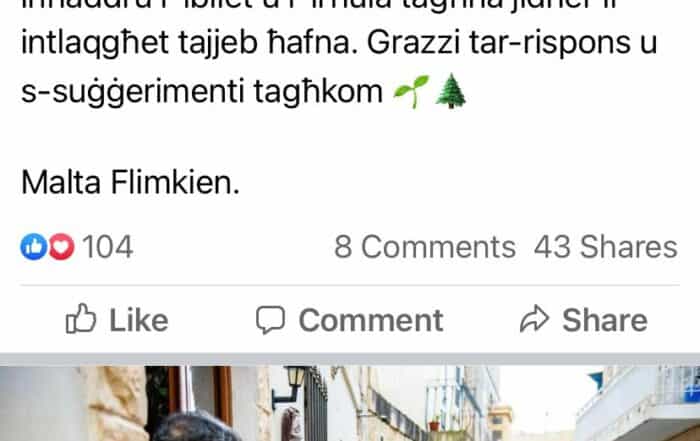Click the blue thumbs-up reaction icon
The height and width of the screenshot is (441, 700).
click(x=33, y=247)
